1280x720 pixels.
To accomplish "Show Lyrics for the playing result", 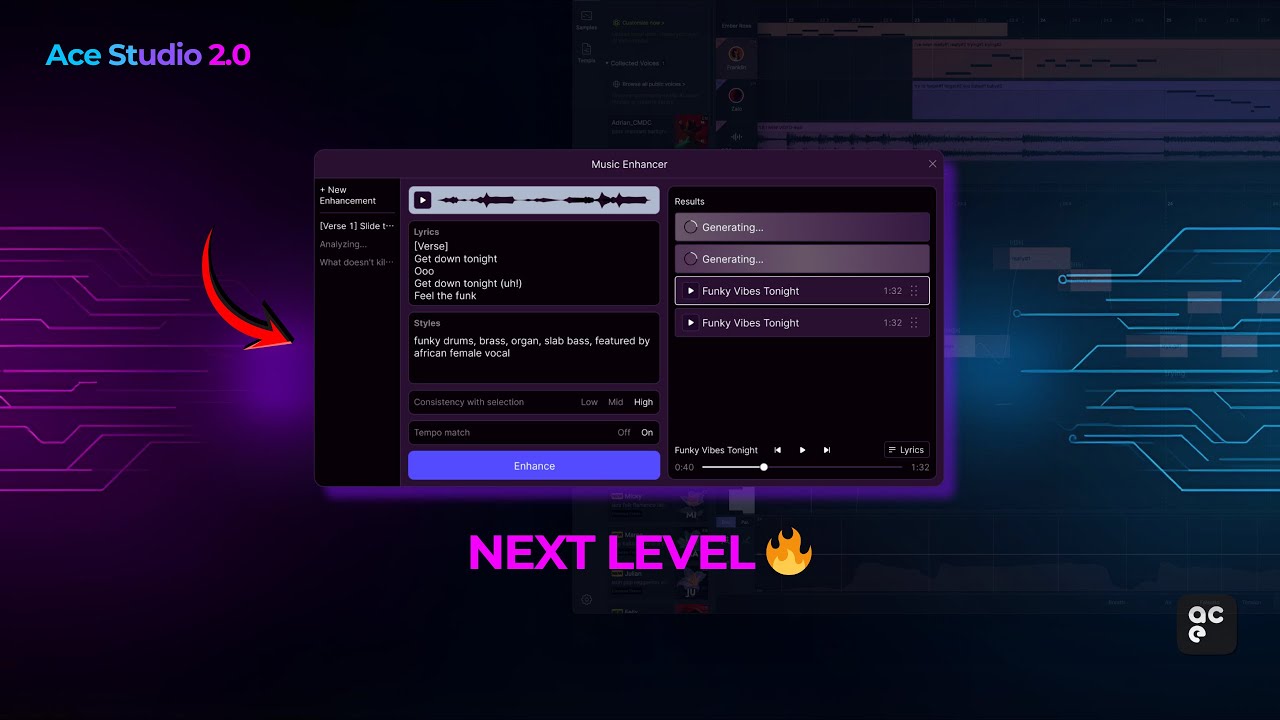I will (x=907, y=450).
